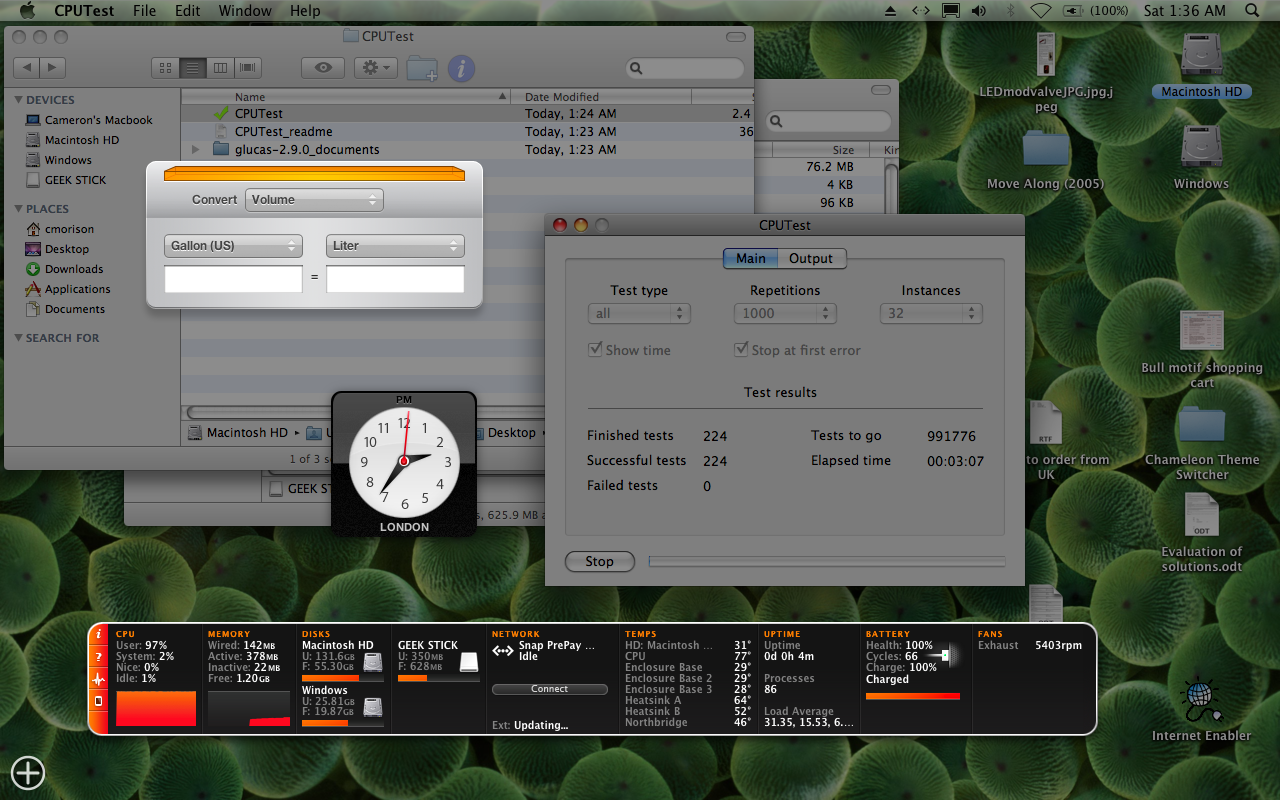Click the Finder back arrow button
This screenshot has width=1280, height=800.
point(26,68)
